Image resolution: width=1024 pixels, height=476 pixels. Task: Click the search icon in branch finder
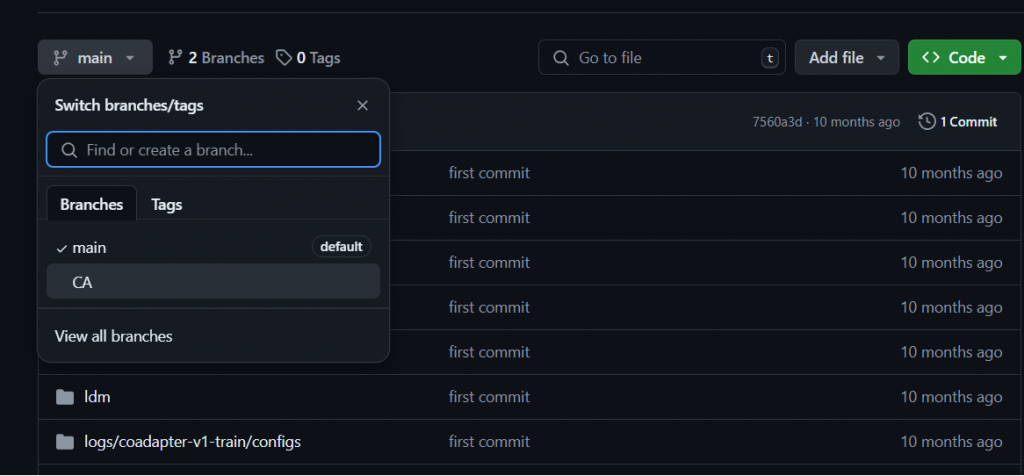[69, 150]
